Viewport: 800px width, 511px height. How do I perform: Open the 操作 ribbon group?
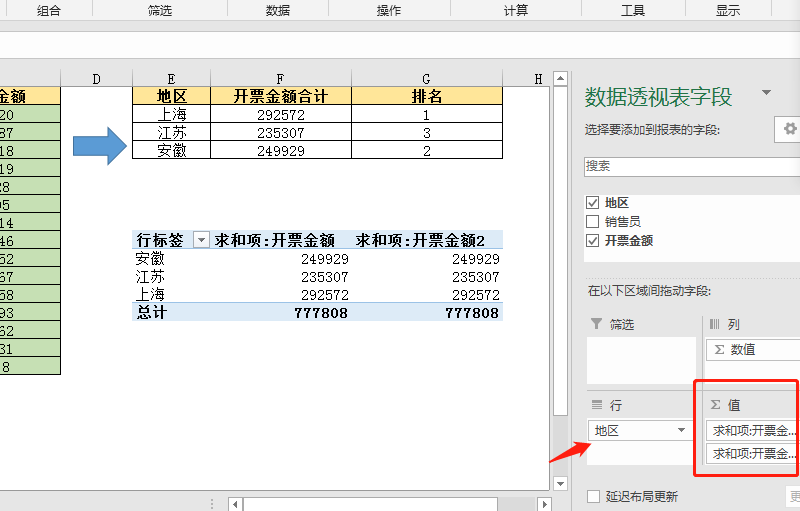389,10
